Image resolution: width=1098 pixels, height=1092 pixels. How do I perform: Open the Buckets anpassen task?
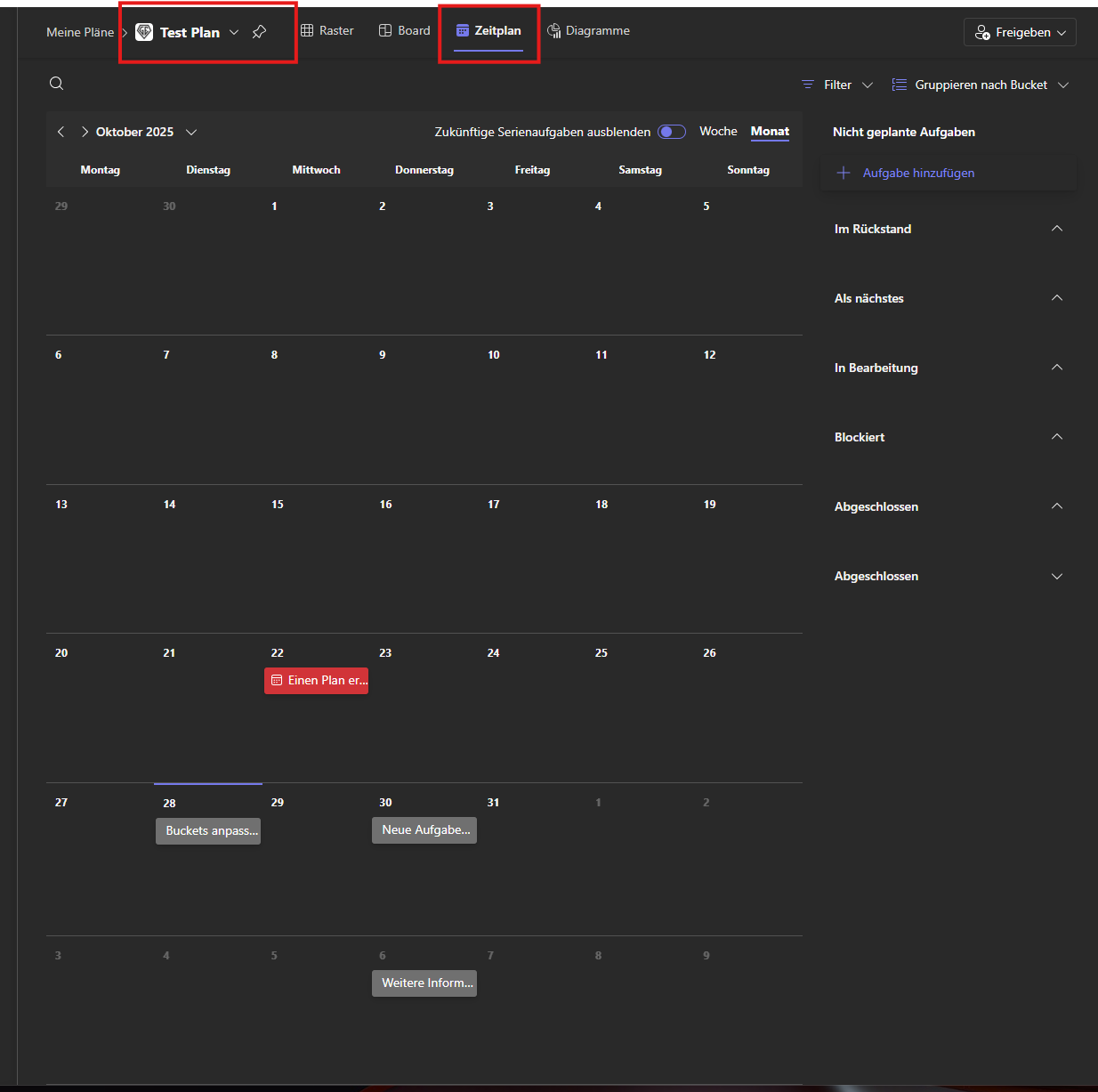tap(208, 830)
